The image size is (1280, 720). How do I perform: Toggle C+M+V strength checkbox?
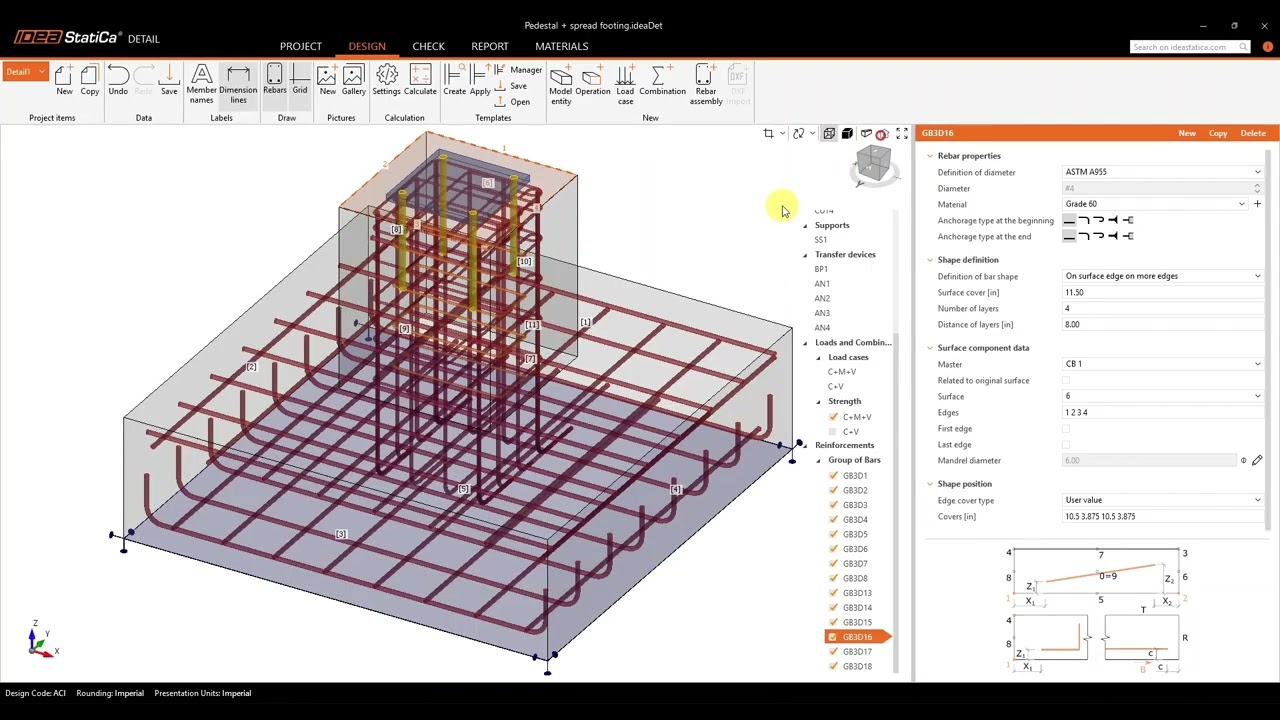point(833,417)
